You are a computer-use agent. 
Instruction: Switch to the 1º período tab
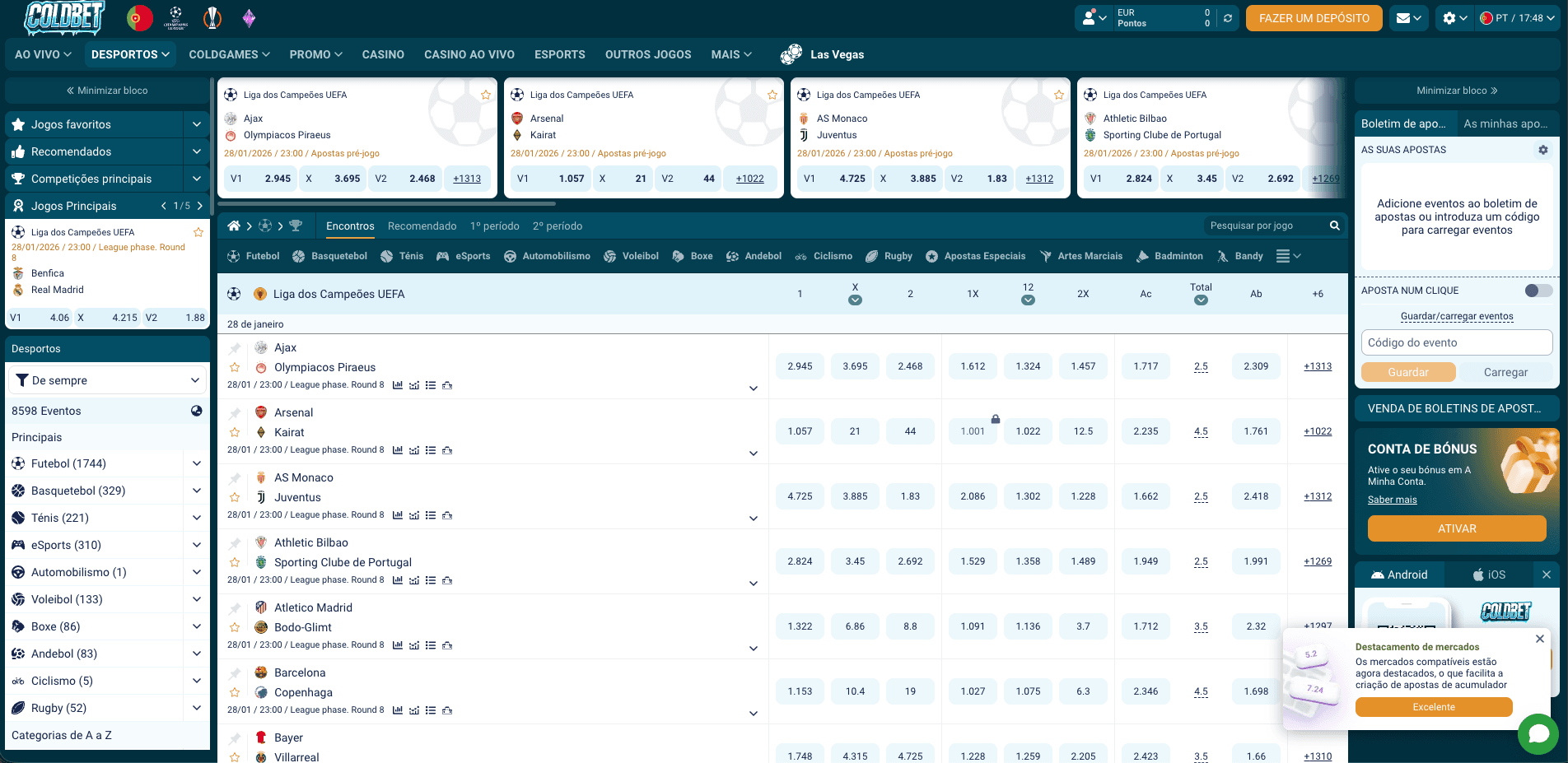495,226
